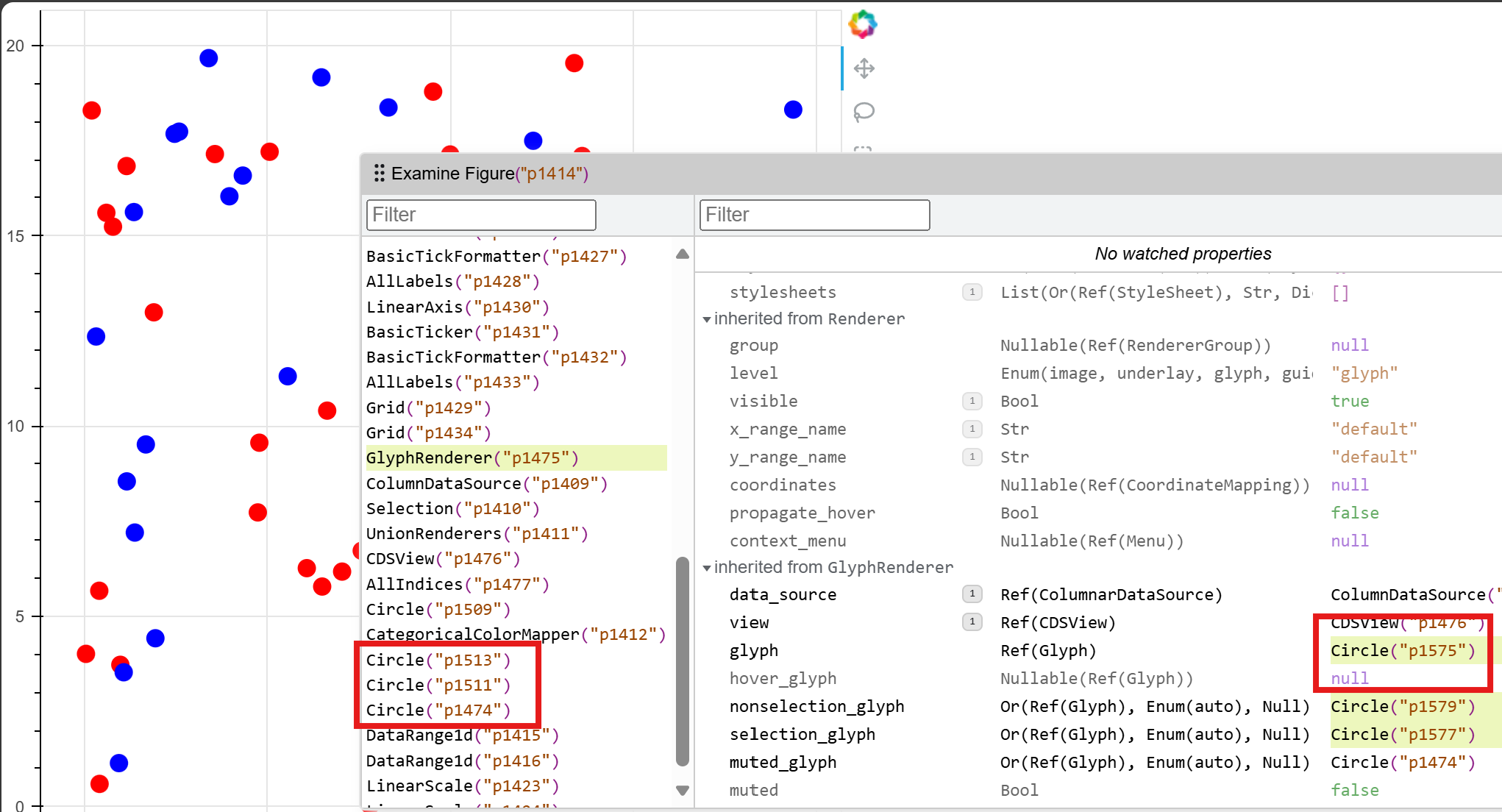Select ColumnDataSource p1409 model
1502x812 pixels.
point(486,483)
